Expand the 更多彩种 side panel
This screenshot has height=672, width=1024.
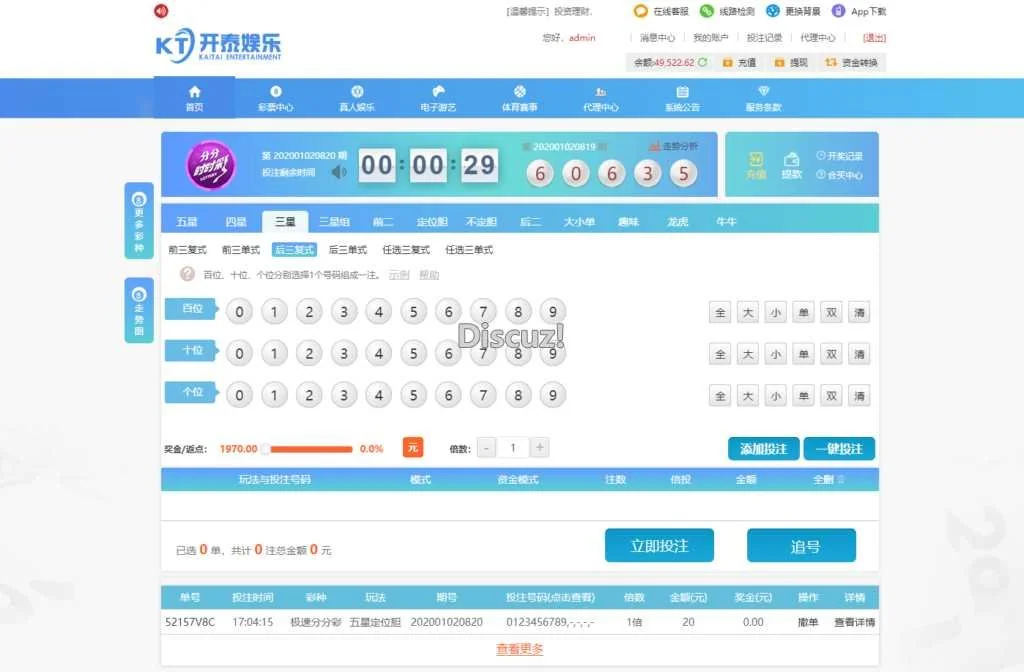(x=139, y=220)
